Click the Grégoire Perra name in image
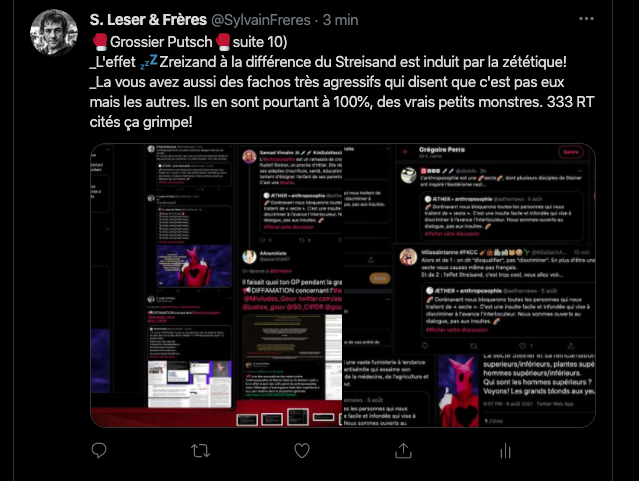 pyautogui.click(x=442, y=150)
